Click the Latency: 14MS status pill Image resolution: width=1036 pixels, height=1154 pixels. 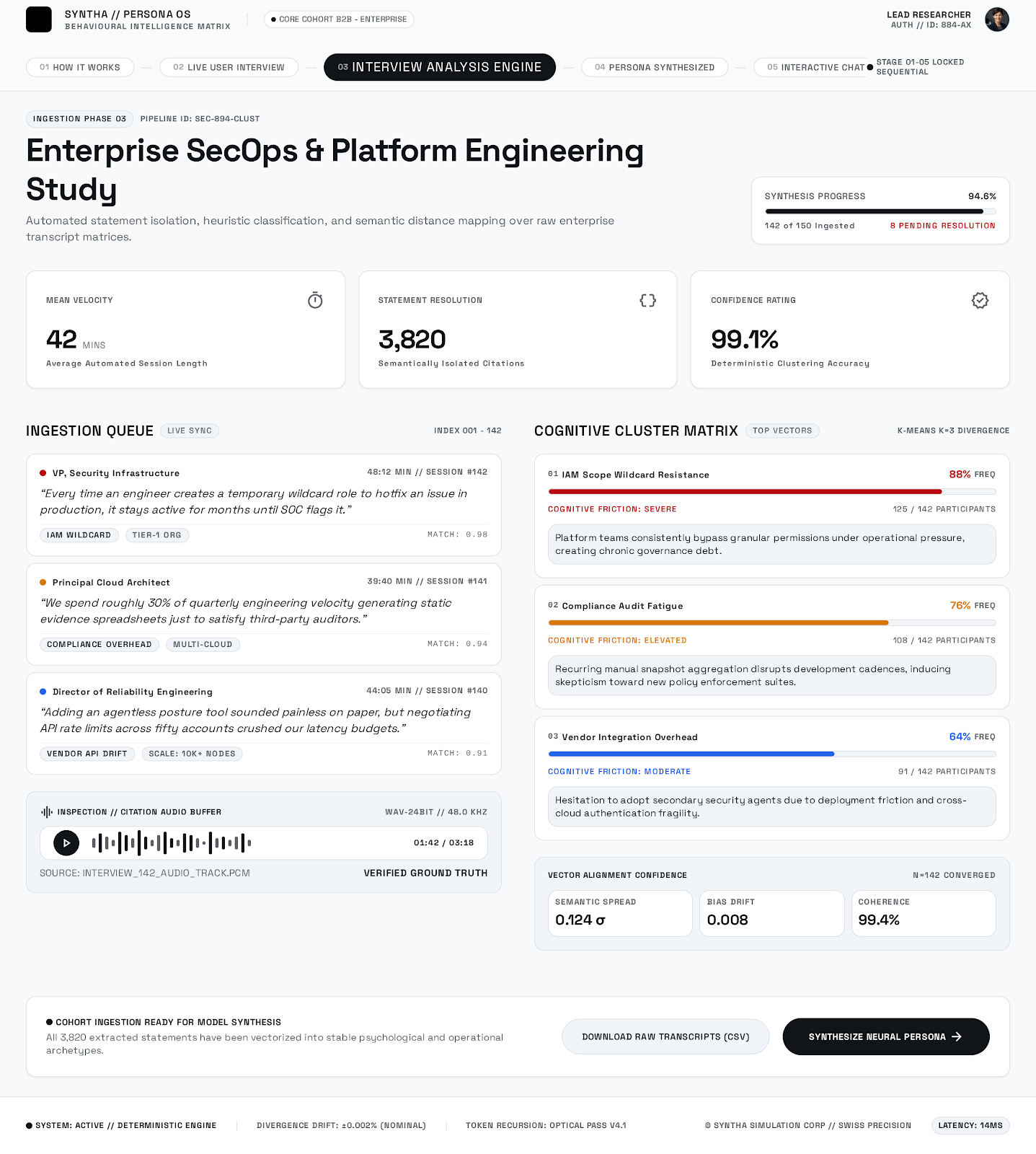pyautogui.click(x=970, y=1125)
